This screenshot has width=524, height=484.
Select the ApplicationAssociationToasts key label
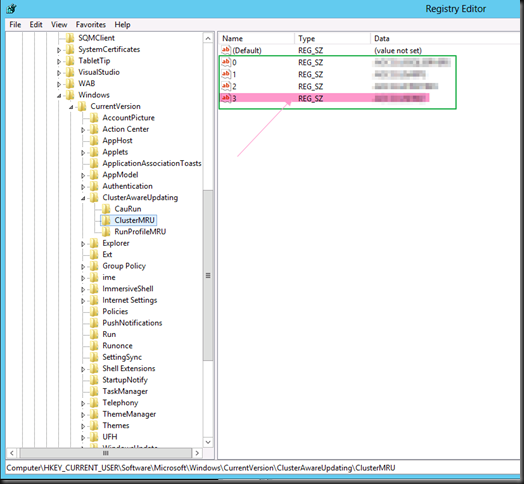pos(152,163)
